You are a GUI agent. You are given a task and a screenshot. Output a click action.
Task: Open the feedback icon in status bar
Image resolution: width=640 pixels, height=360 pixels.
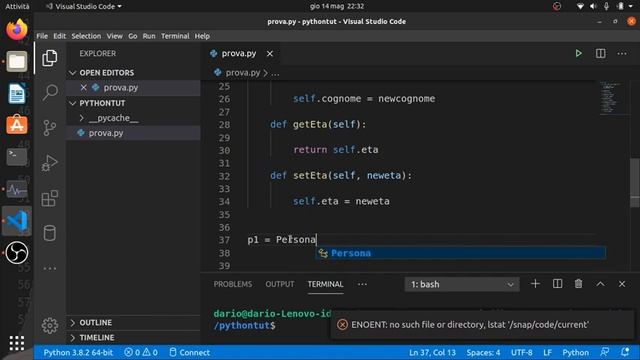(604, 352)
